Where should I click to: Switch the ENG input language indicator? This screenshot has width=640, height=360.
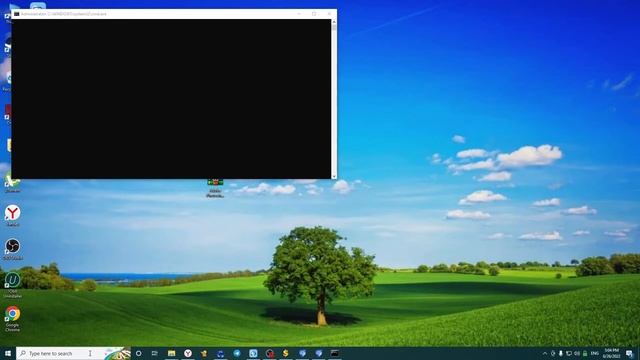(595, 353)
